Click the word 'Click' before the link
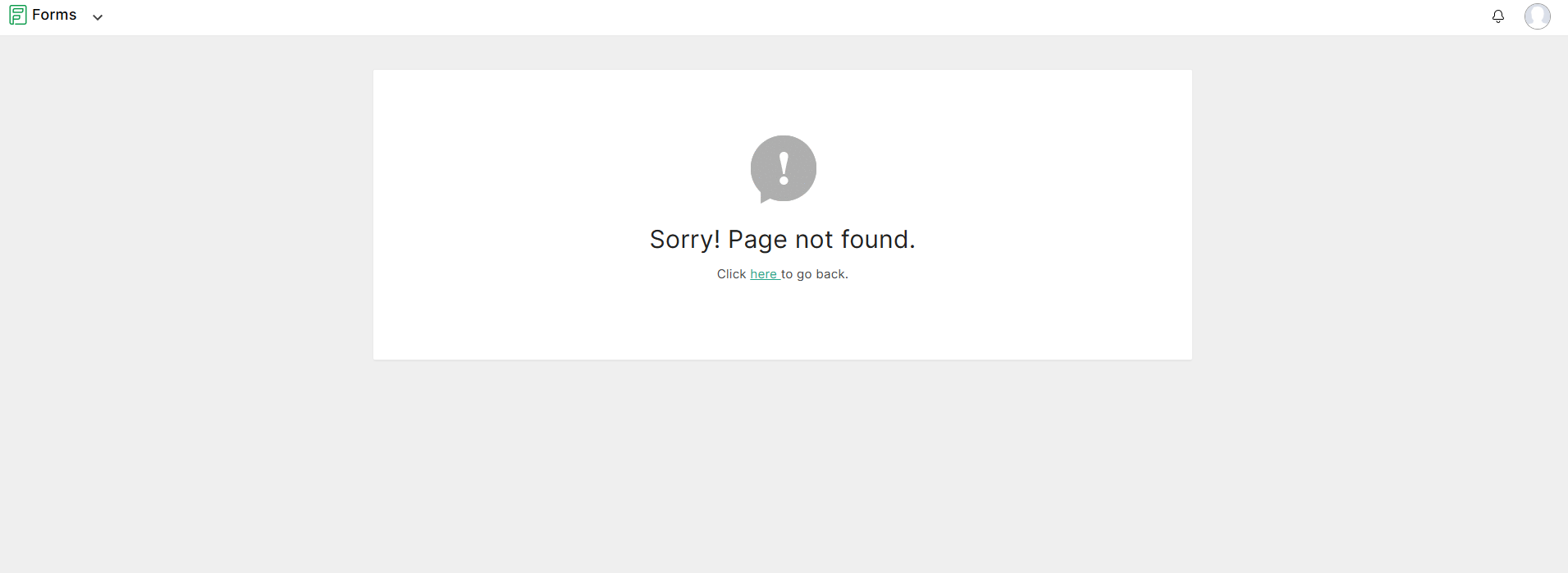Screen dimensions: 1568x573 pyautogui.click(x=731, y=274)
